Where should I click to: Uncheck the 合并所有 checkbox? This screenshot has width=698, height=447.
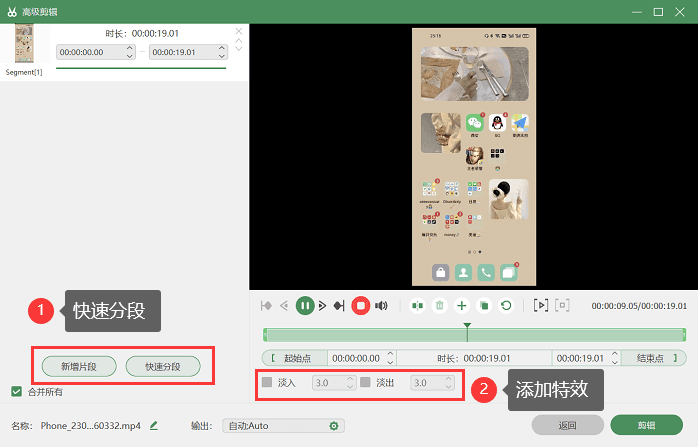pos(16,391)
